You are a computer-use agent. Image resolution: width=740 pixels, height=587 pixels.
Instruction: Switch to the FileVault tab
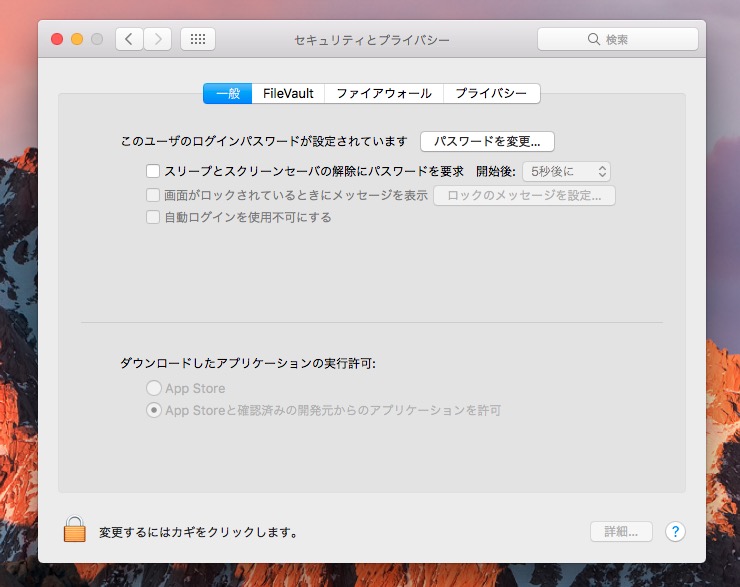288,93
